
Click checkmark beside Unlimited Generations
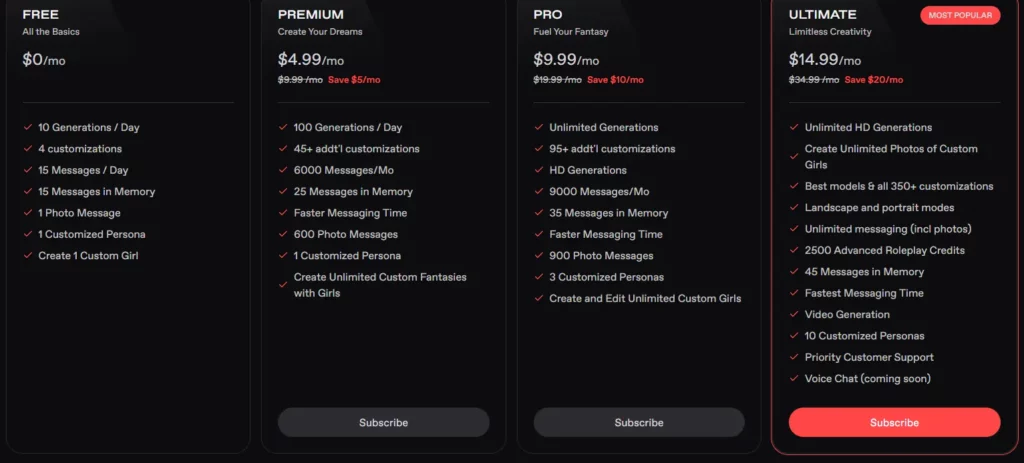[x=537, y=128]
